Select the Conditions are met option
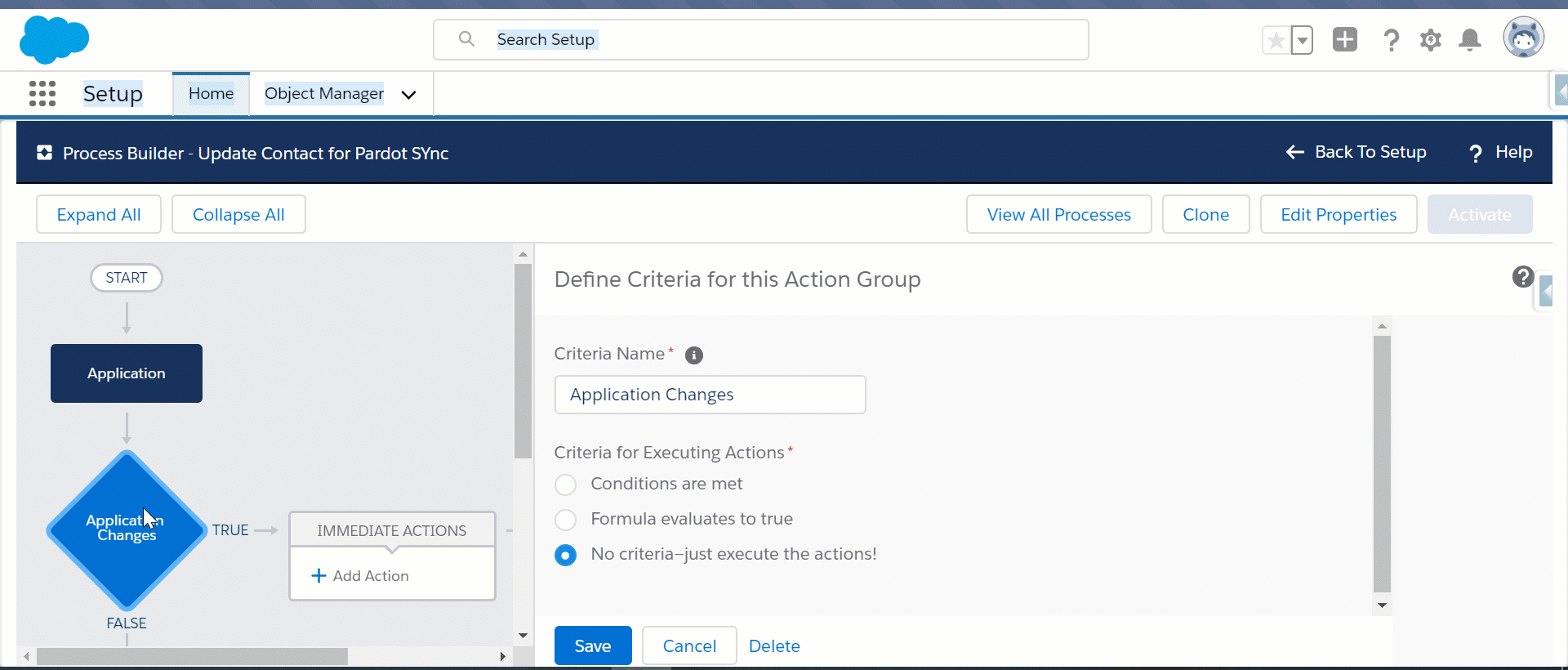The image size is (1568, 670). tap(565, 485)
